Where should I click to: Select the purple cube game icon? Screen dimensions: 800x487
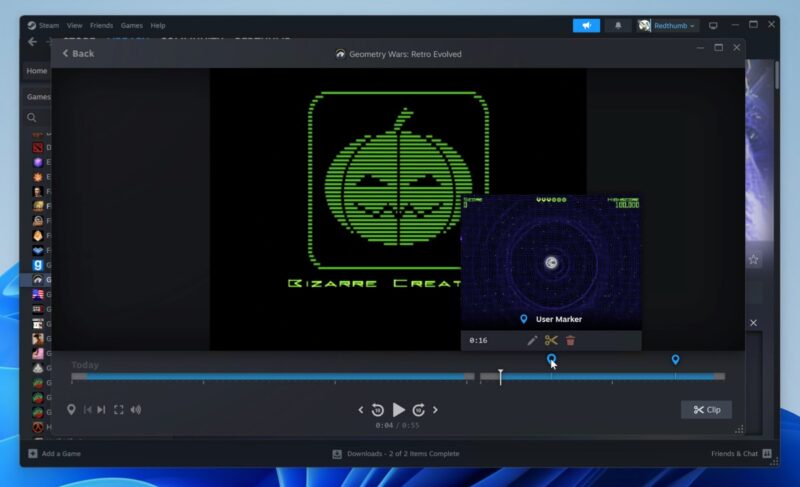[38, 162]
